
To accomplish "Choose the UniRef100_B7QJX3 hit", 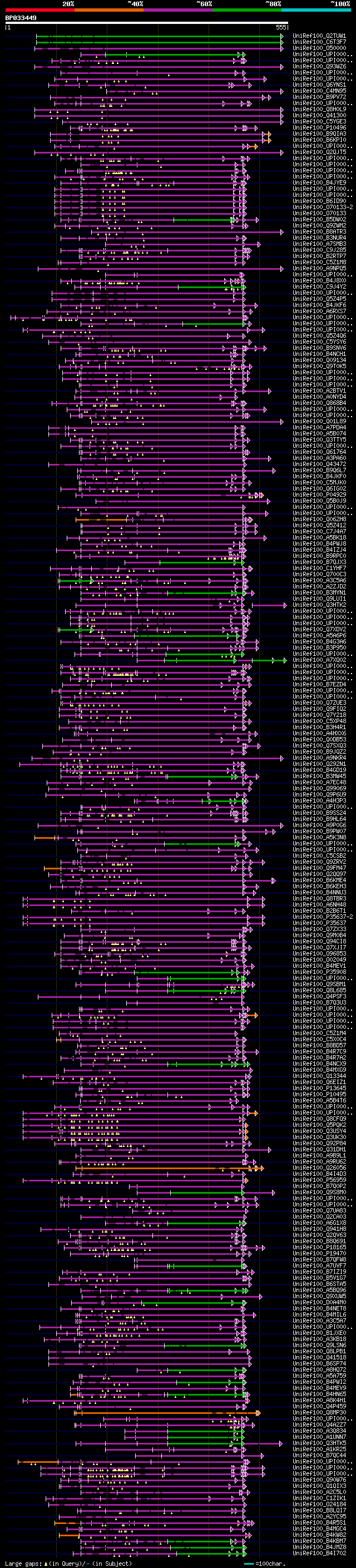I will (x=319, y=562).
